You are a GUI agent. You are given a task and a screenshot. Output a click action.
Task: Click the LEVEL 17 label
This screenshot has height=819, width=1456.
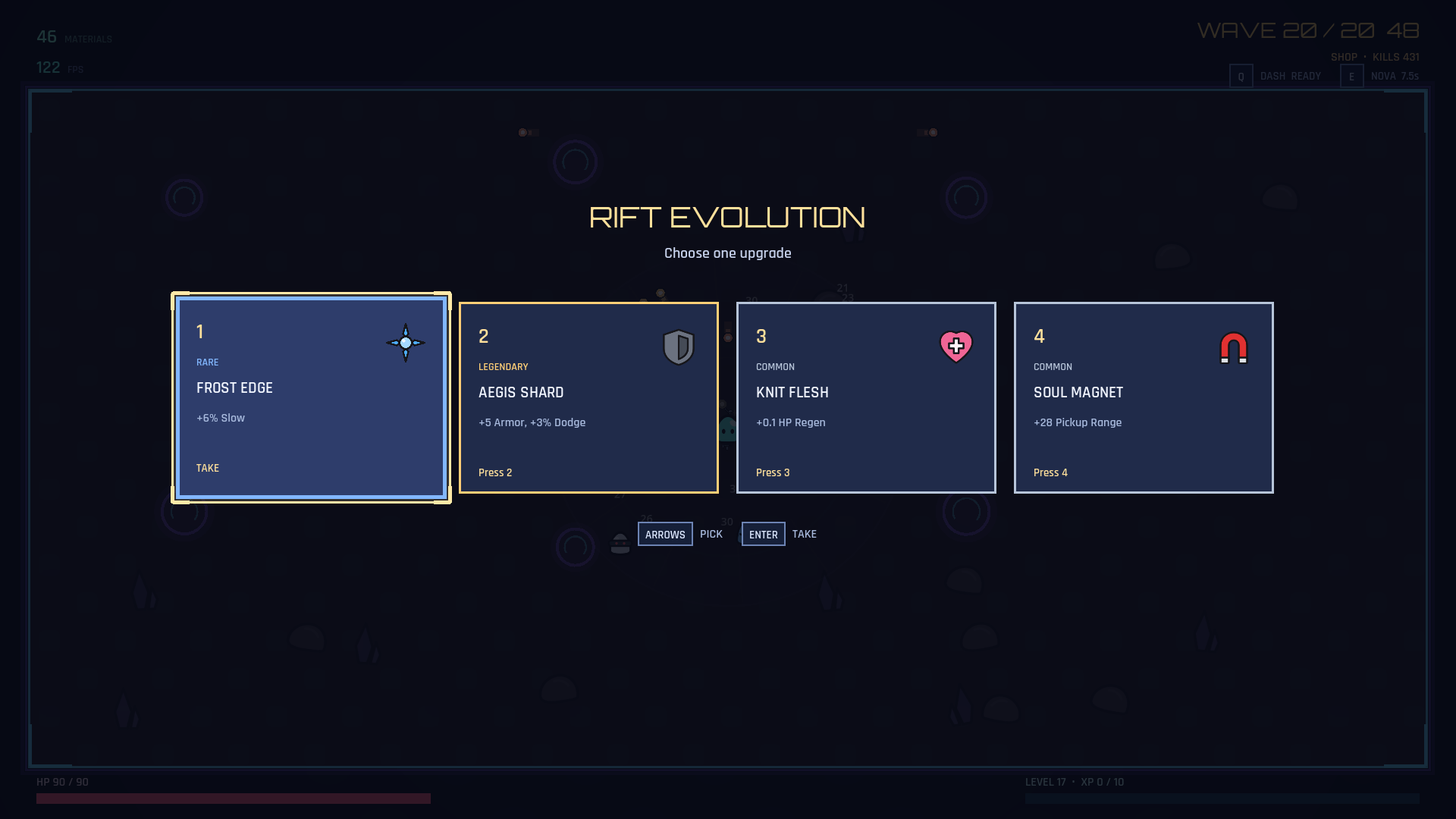(1046, 782)
